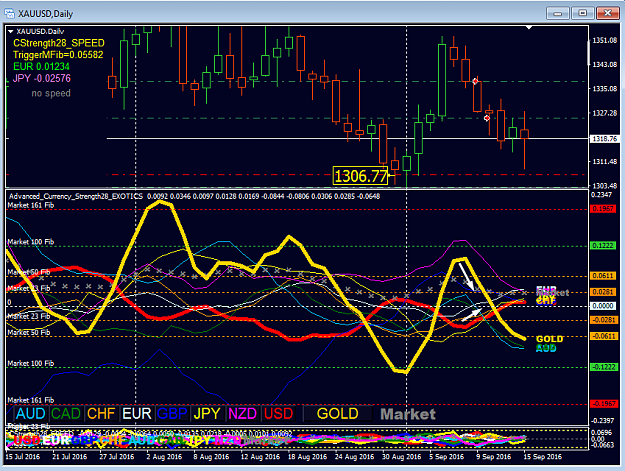Click the 5 Sep 2016 date label
Image resolution: width=625 pixels, height=471 pixels.
click(x=446, y=457)
